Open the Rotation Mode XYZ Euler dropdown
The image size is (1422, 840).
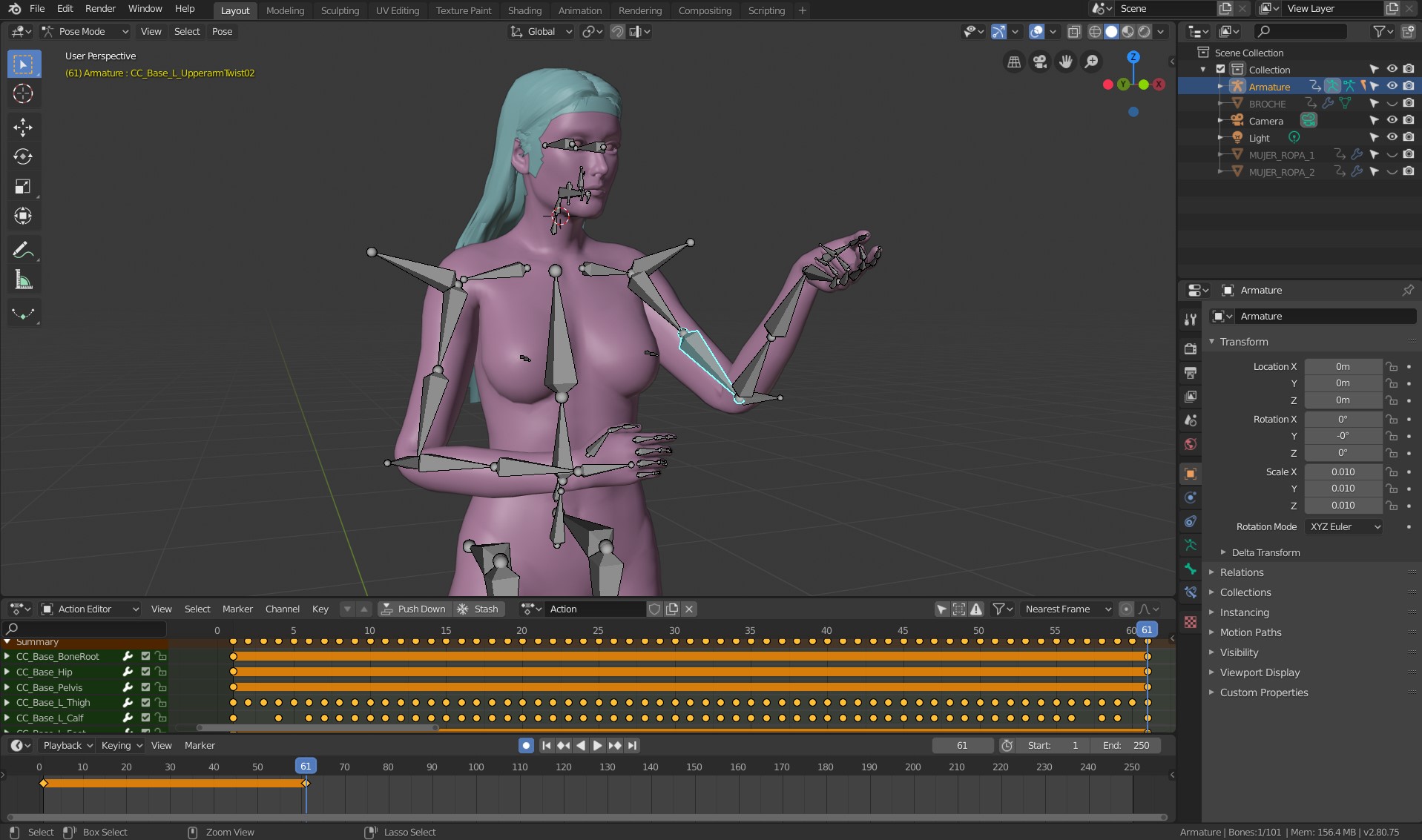(1344, 527)
